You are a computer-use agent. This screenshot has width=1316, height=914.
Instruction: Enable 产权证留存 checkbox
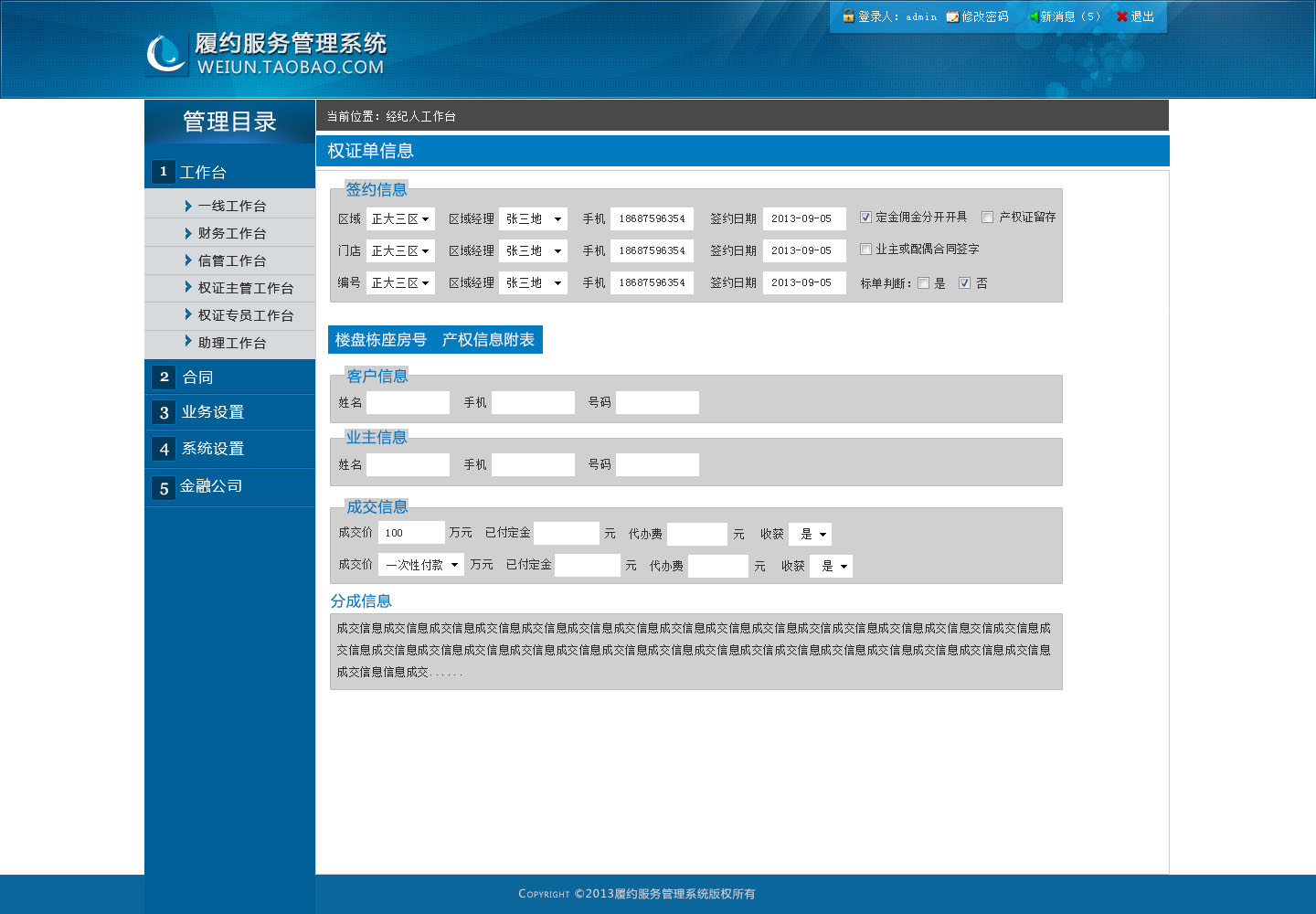987,218
